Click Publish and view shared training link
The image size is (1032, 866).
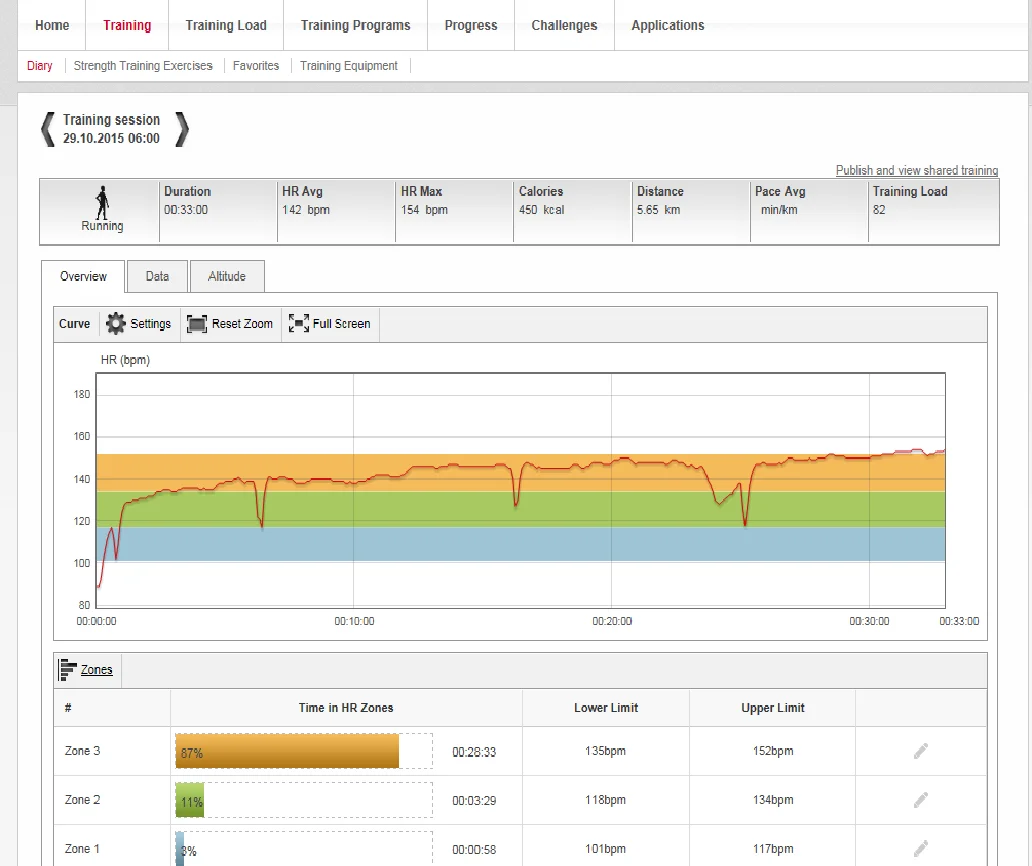coord(916,170)
